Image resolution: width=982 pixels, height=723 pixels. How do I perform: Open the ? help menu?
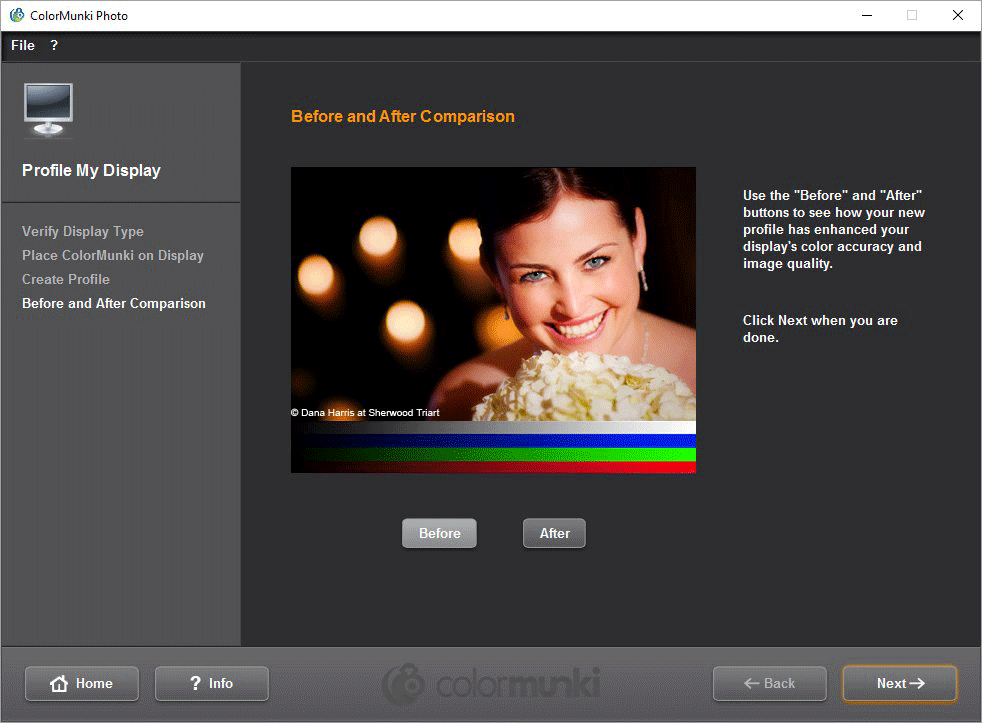54,46
